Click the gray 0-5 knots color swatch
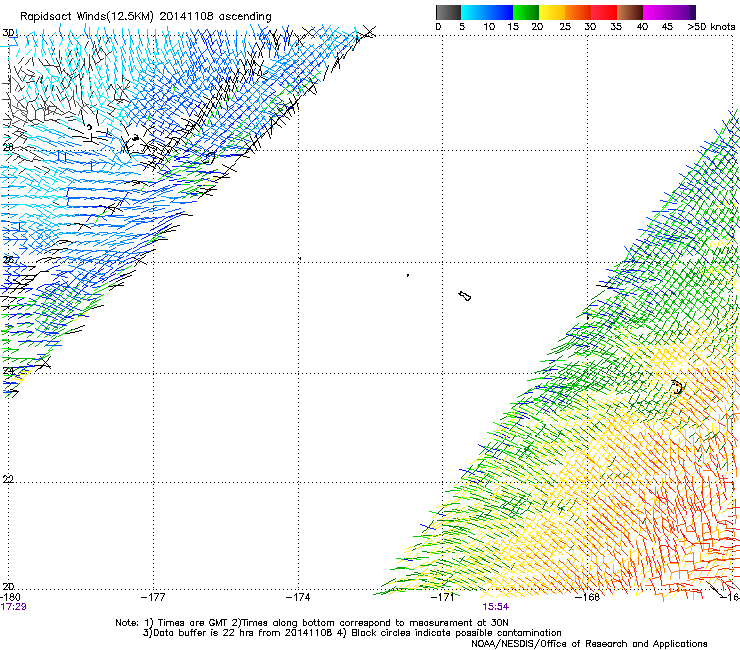 click(448, 12)
